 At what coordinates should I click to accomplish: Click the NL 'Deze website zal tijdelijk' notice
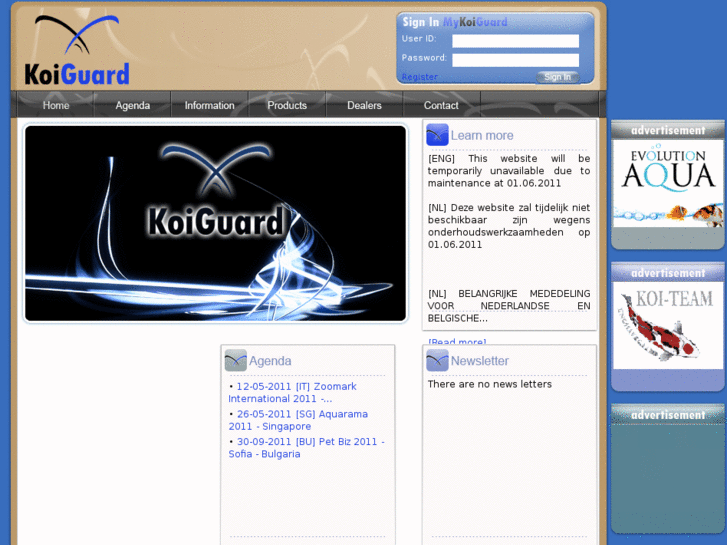click(509, 226)
